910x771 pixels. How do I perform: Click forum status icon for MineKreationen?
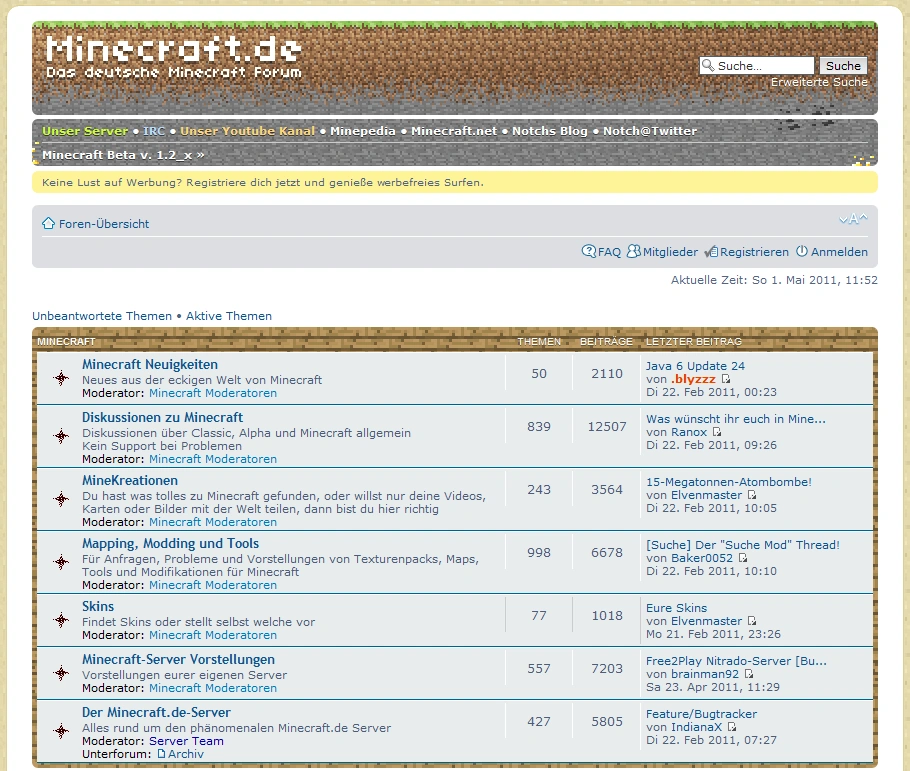61,499
